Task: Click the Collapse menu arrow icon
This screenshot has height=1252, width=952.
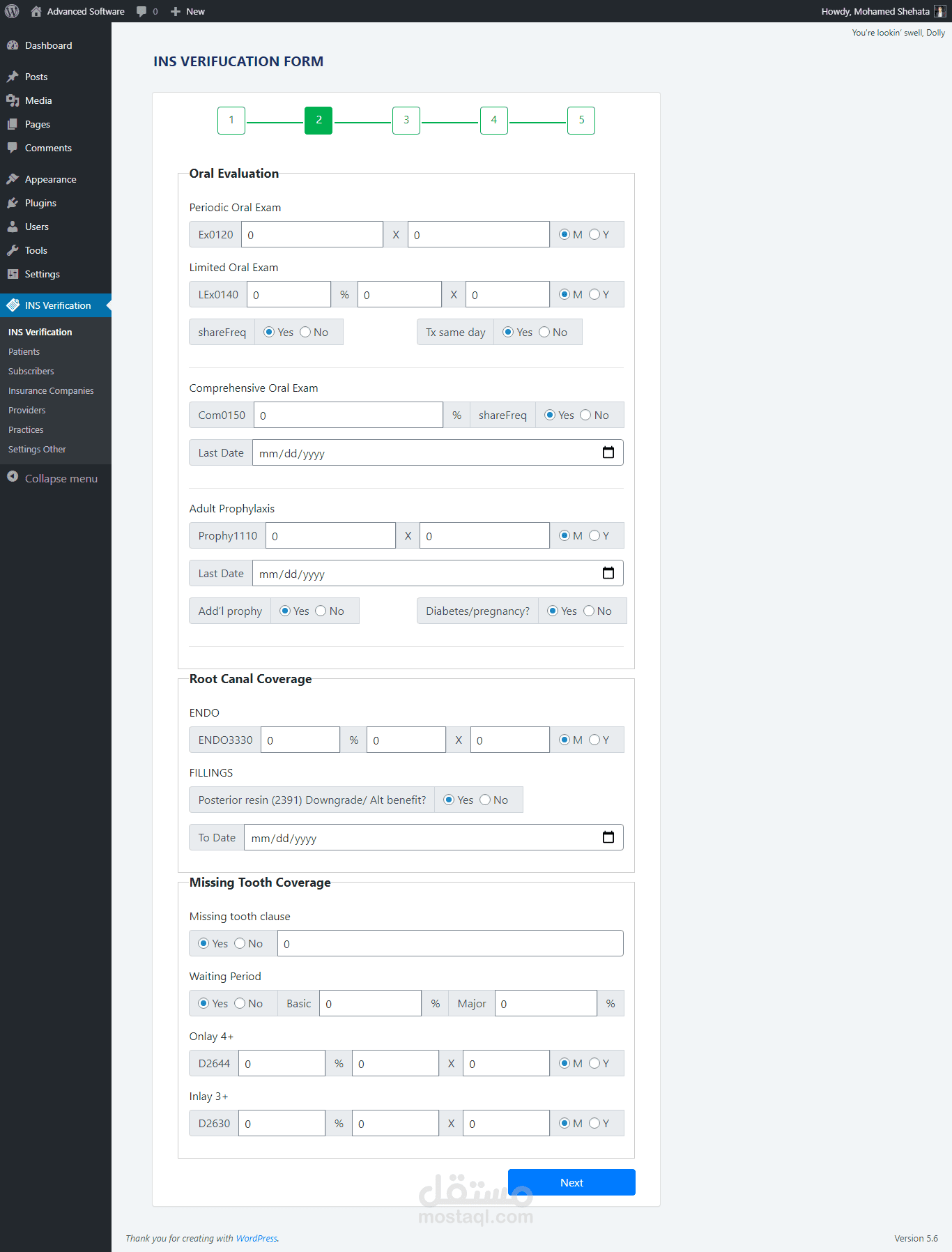Action: point(13,477)
